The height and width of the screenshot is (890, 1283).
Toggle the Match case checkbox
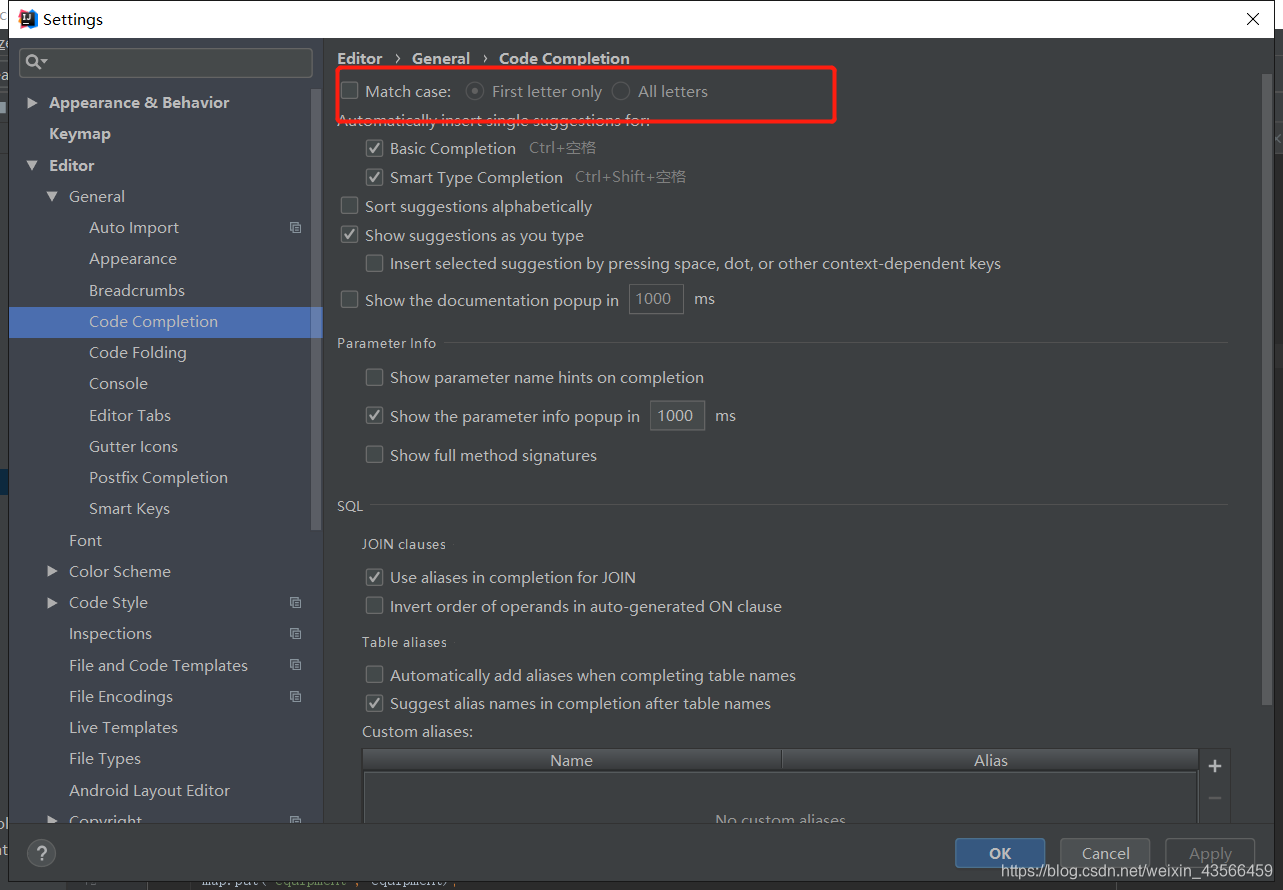[x=349, y=91]
